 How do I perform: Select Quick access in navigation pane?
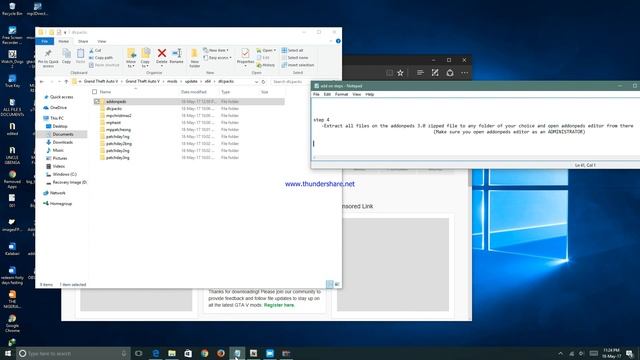[61, 97]
